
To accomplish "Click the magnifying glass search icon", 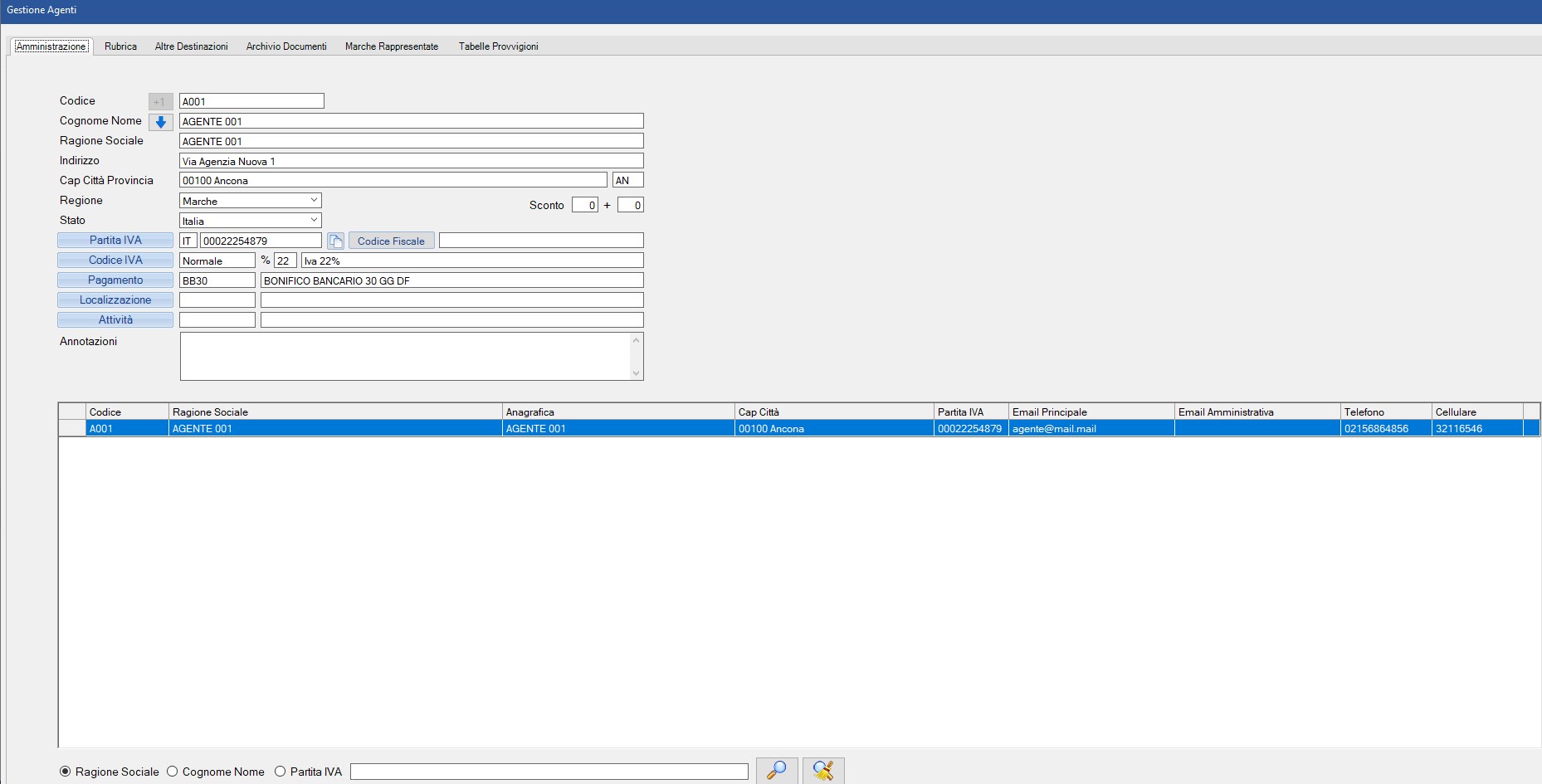I will (777, 771).
